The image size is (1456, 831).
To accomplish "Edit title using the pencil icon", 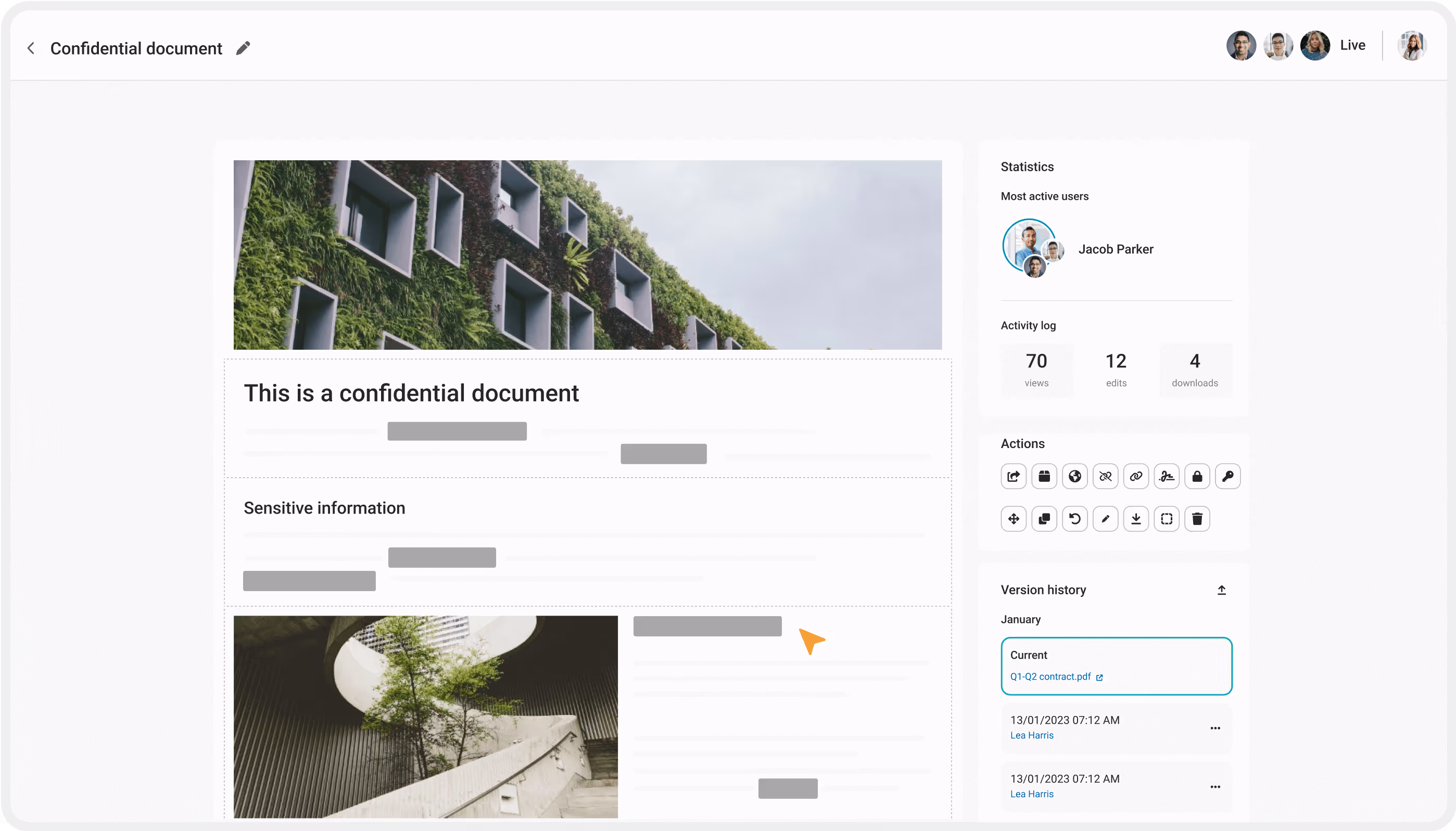I will pos(243,48).
